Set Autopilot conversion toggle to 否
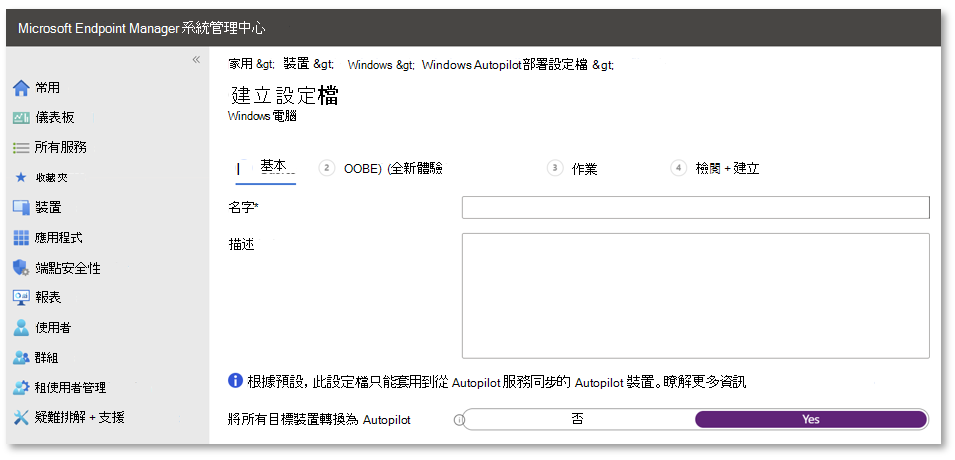Viewport: 955px width, 460px height. click(x=579, y=419)
